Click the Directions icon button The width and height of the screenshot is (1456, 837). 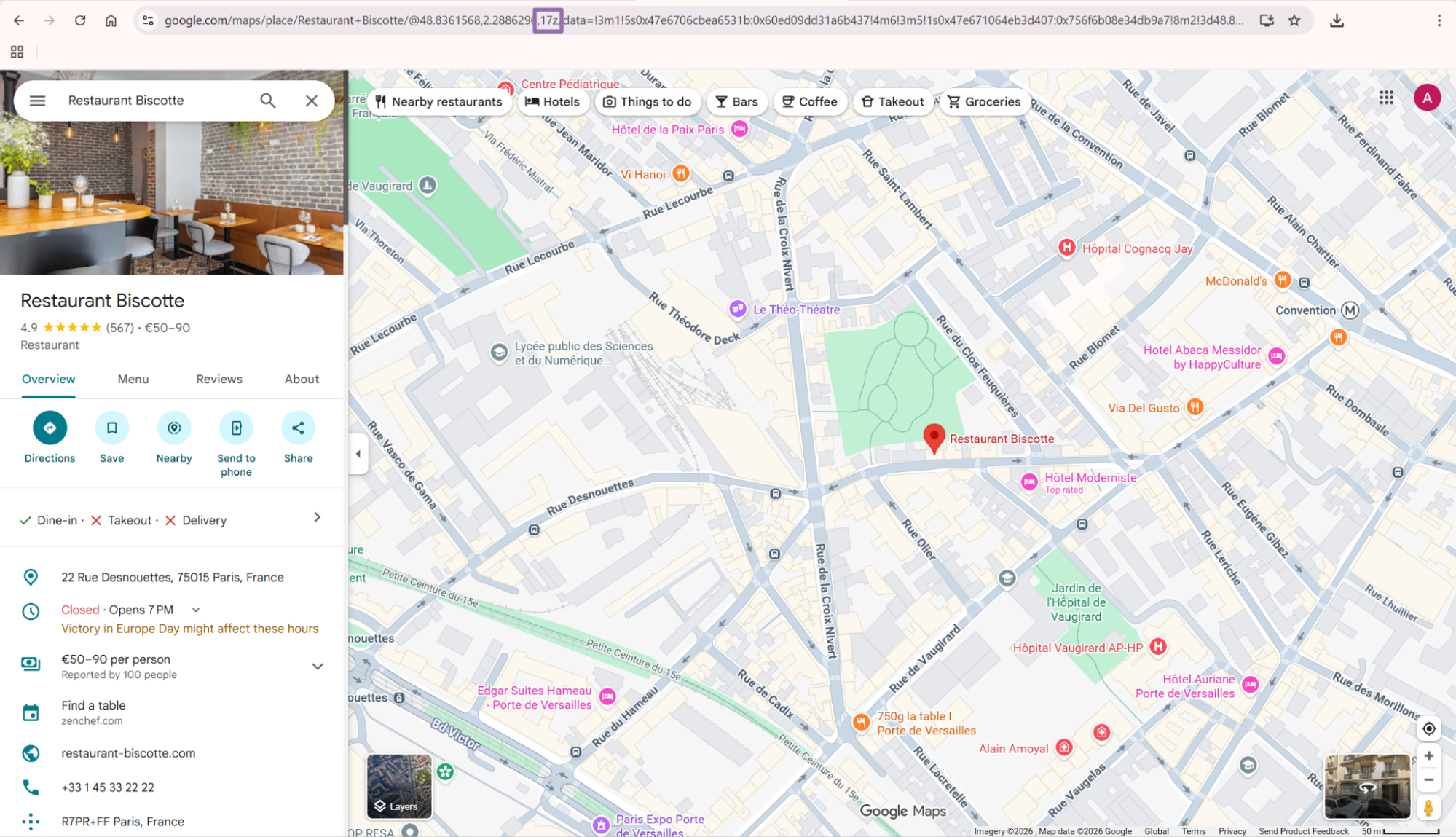(50, 428)
